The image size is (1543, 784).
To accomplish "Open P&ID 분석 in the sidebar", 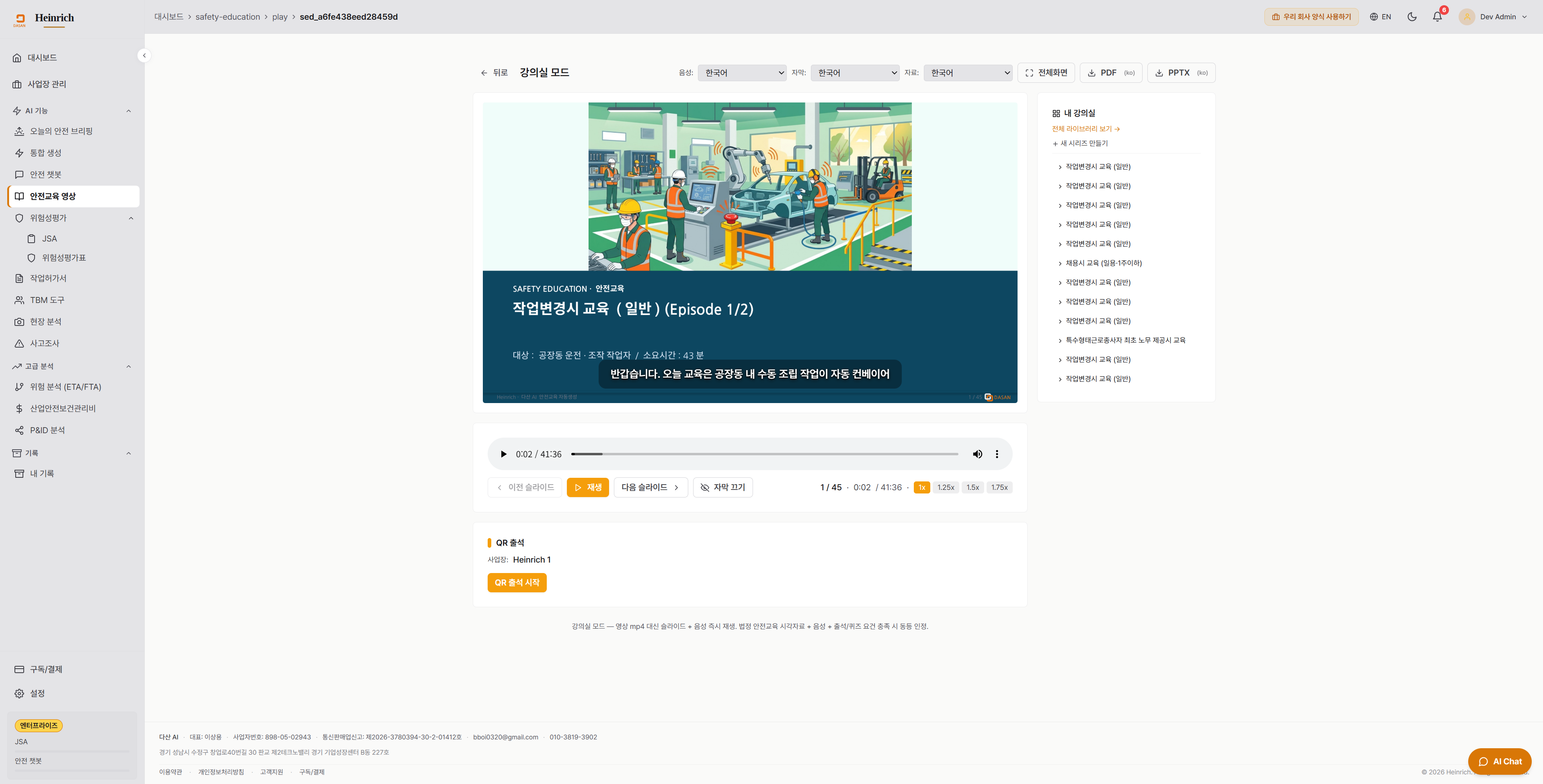I will [73, 430].
